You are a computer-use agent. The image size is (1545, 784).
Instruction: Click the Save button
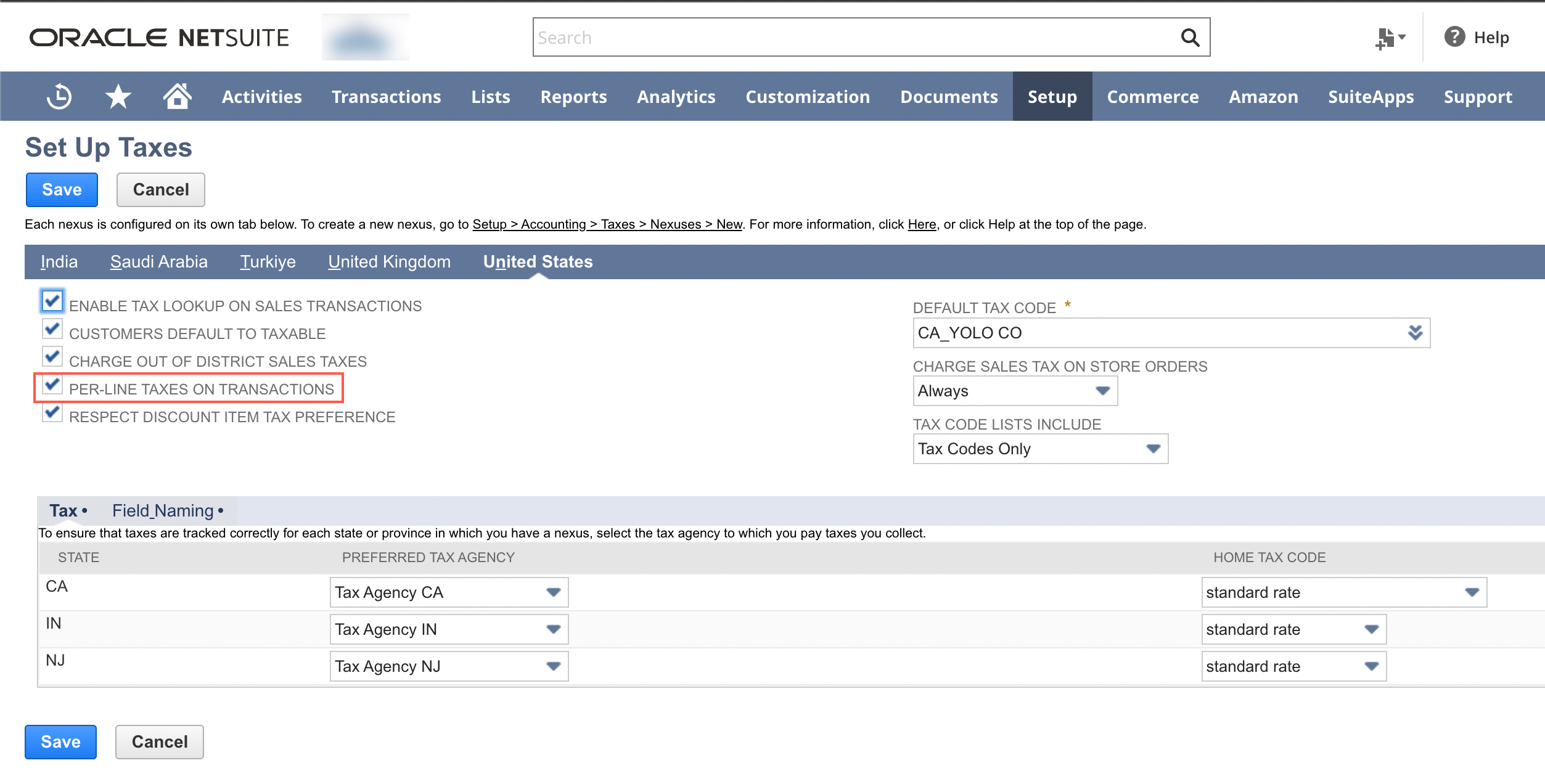tap(61, 189)
